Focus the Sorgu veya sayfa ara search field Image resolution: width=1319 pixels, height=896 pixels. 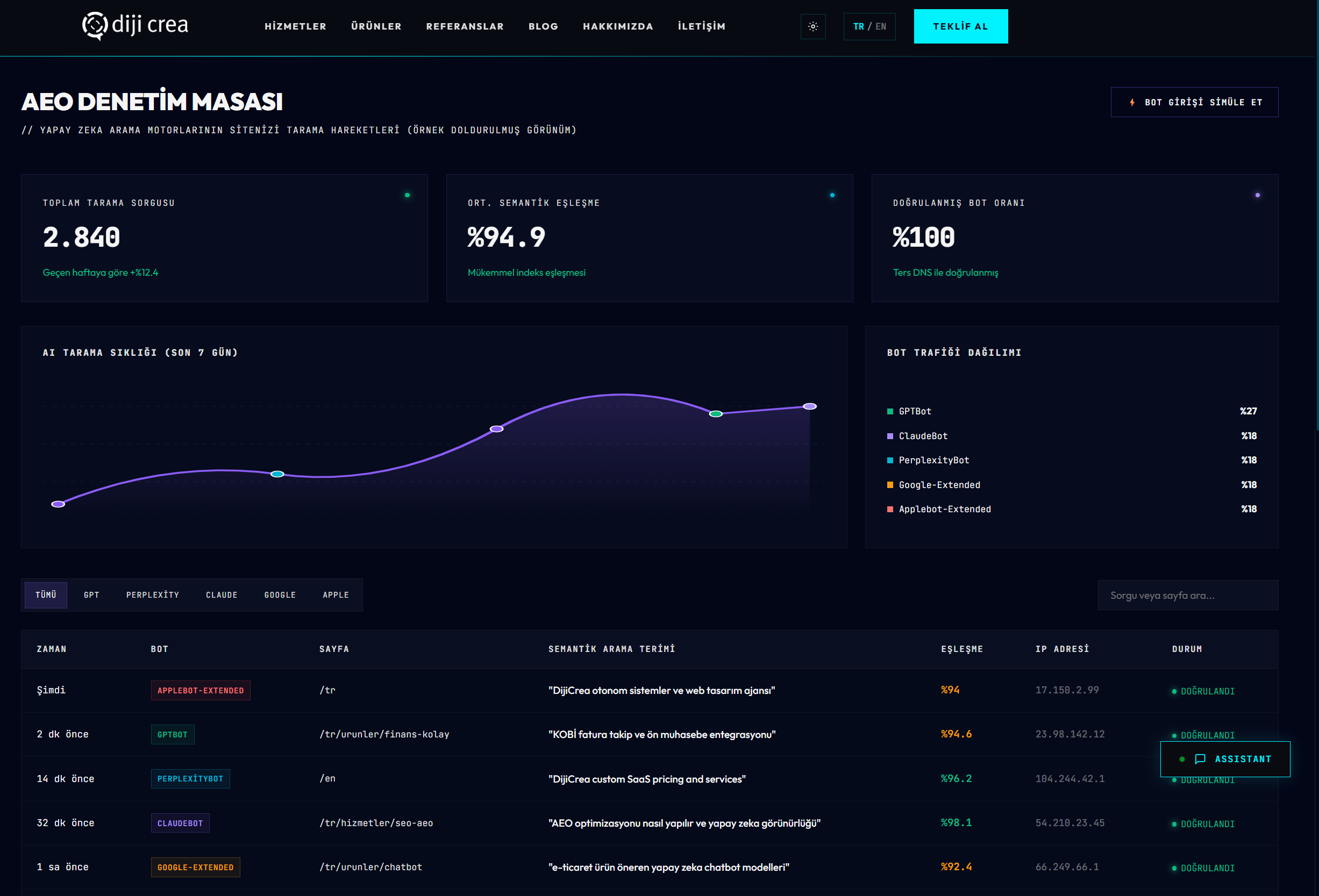[x=1187, y=595]
